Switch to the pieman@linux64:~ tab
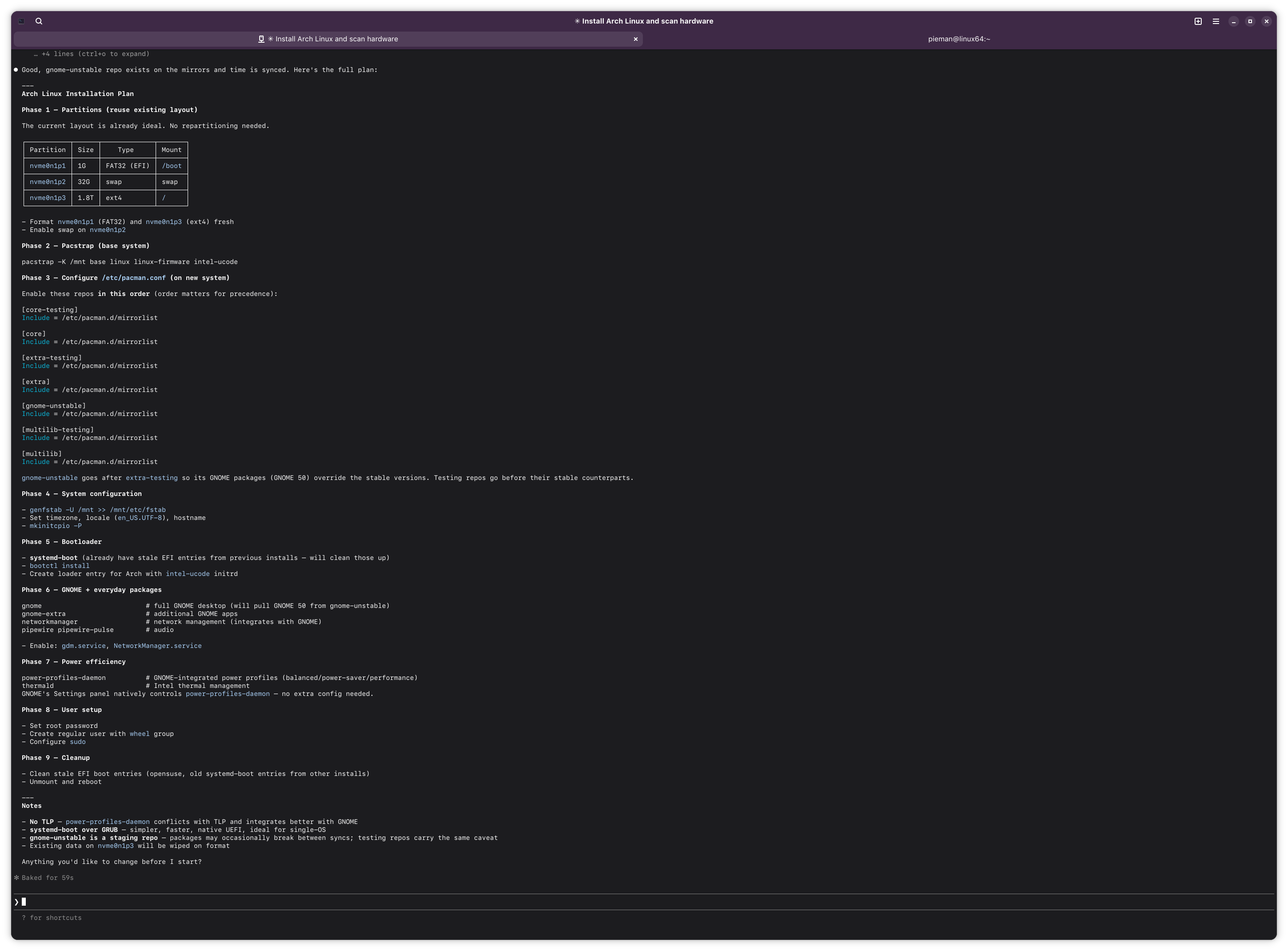 (x=959, y=39)
